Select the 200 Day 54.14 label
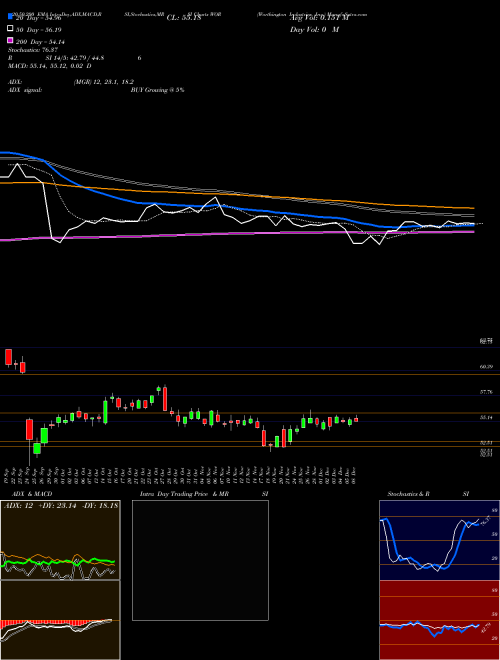Viewport: 500px width, 660px height. pos(40,42)
